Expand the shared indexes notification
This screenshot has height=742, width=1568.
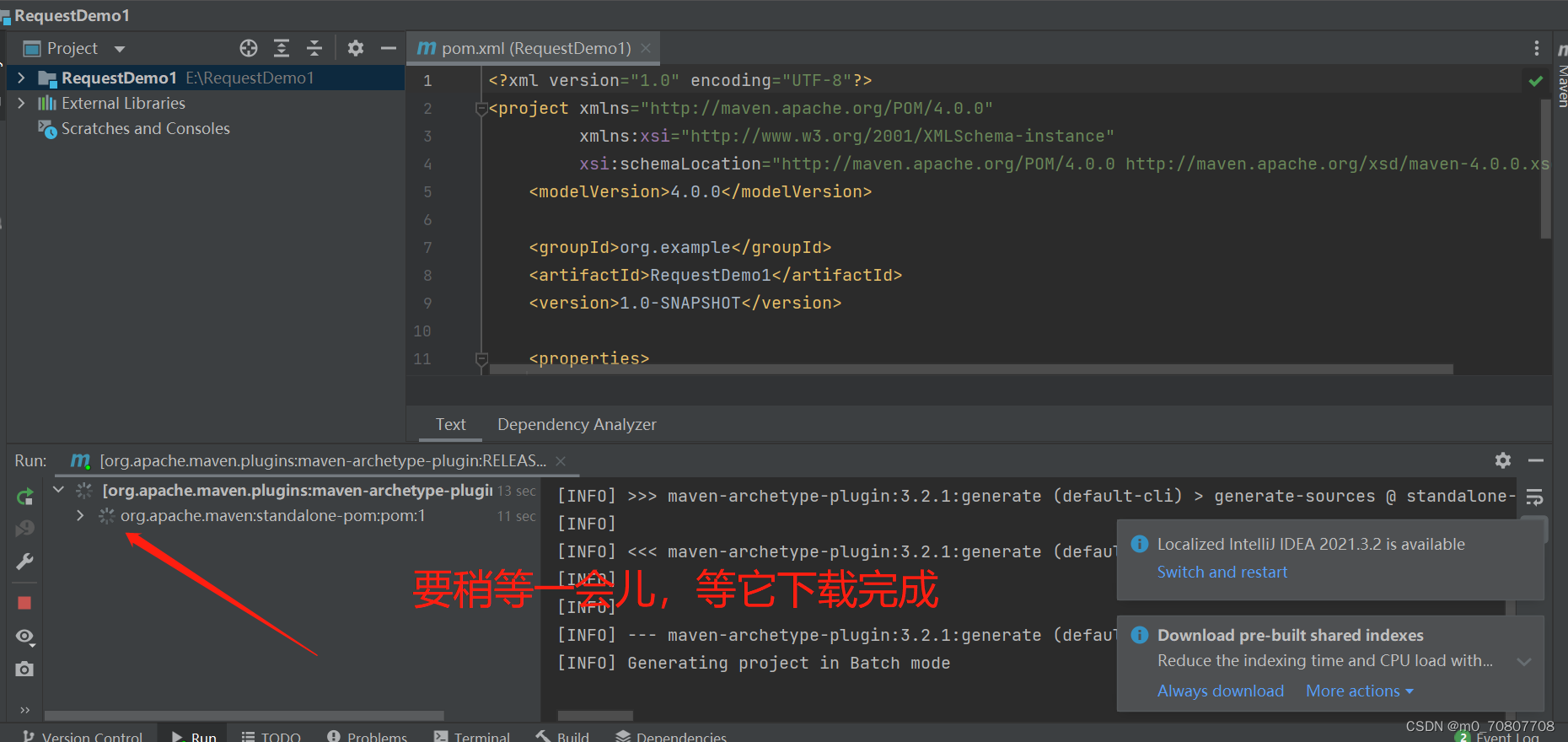(1524, 661)
